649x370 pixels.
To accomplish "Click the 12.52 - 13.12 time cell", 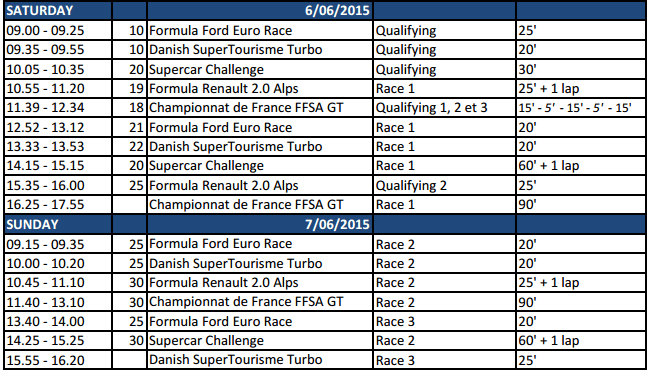I will click(x=58, y=127).
